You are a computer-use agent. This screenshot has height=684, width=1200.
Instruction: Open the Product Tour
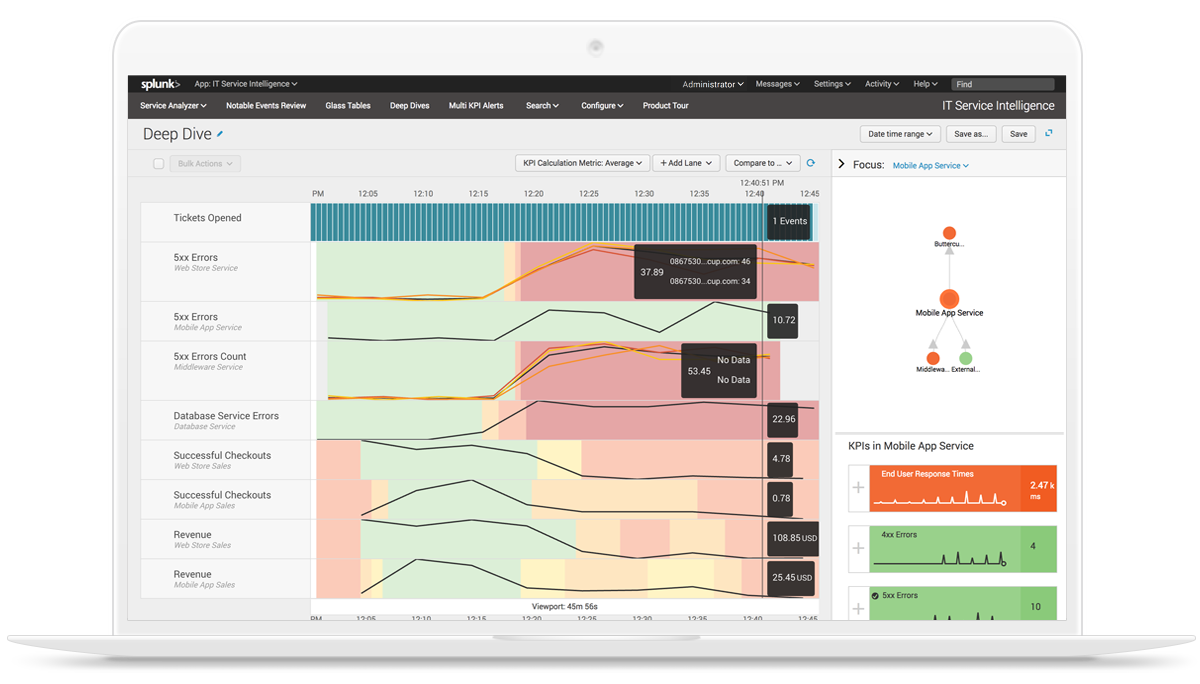666,105
